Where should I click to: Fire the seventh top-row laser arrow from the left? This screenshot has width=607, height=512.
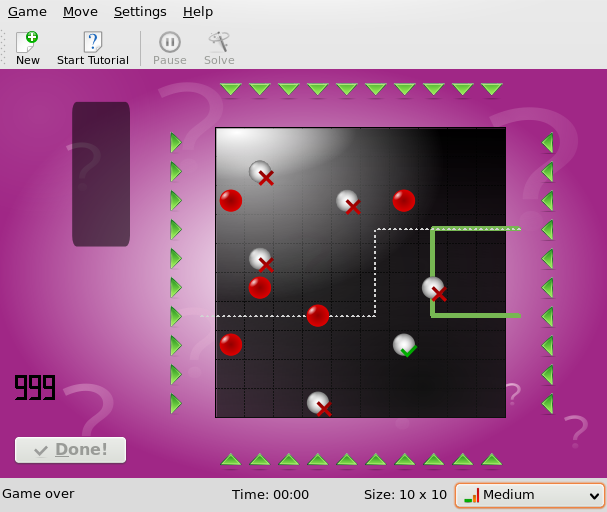pyautogui.click(x=405, y=89)
